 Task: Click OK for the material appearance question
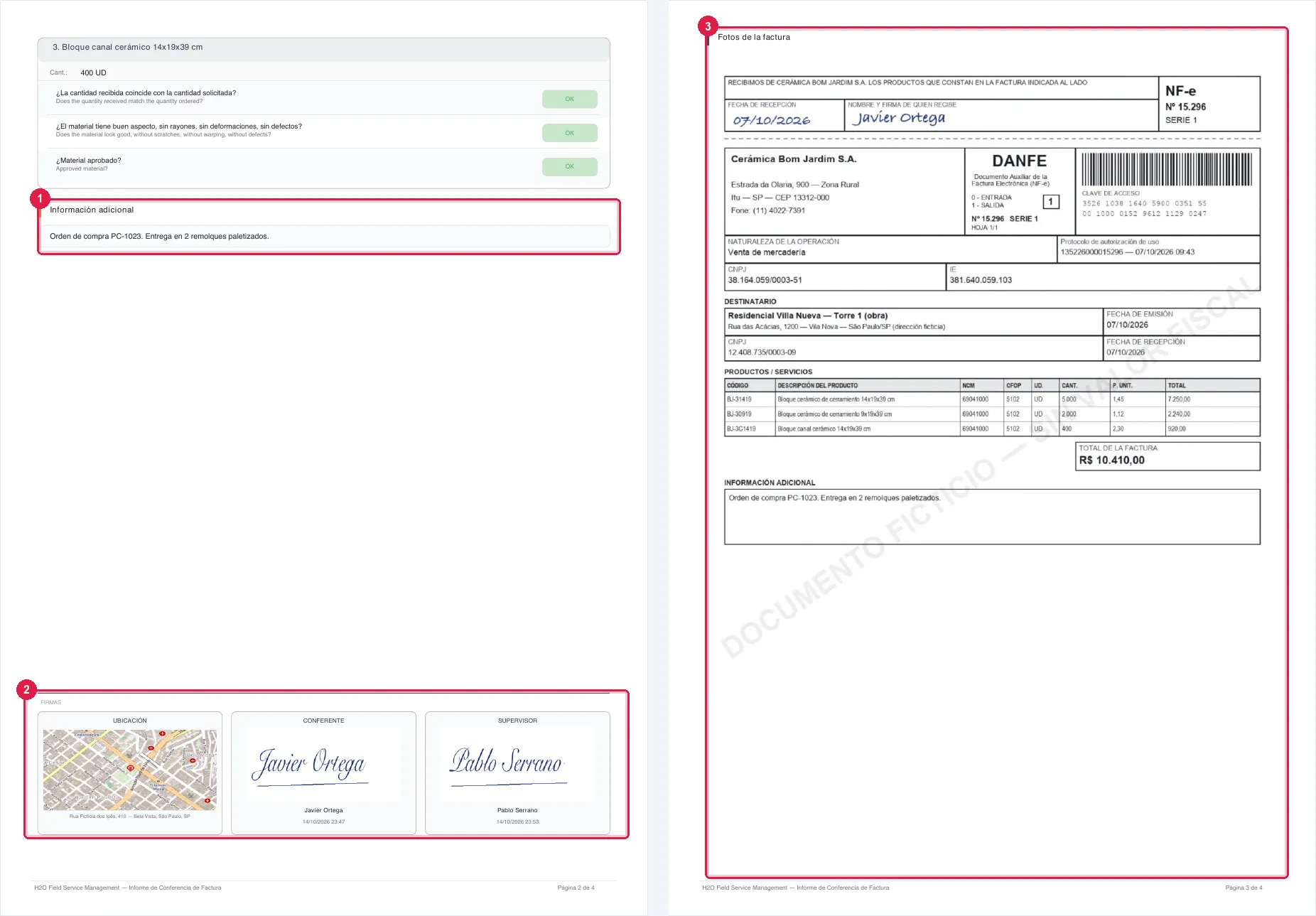tap(569, 133)
